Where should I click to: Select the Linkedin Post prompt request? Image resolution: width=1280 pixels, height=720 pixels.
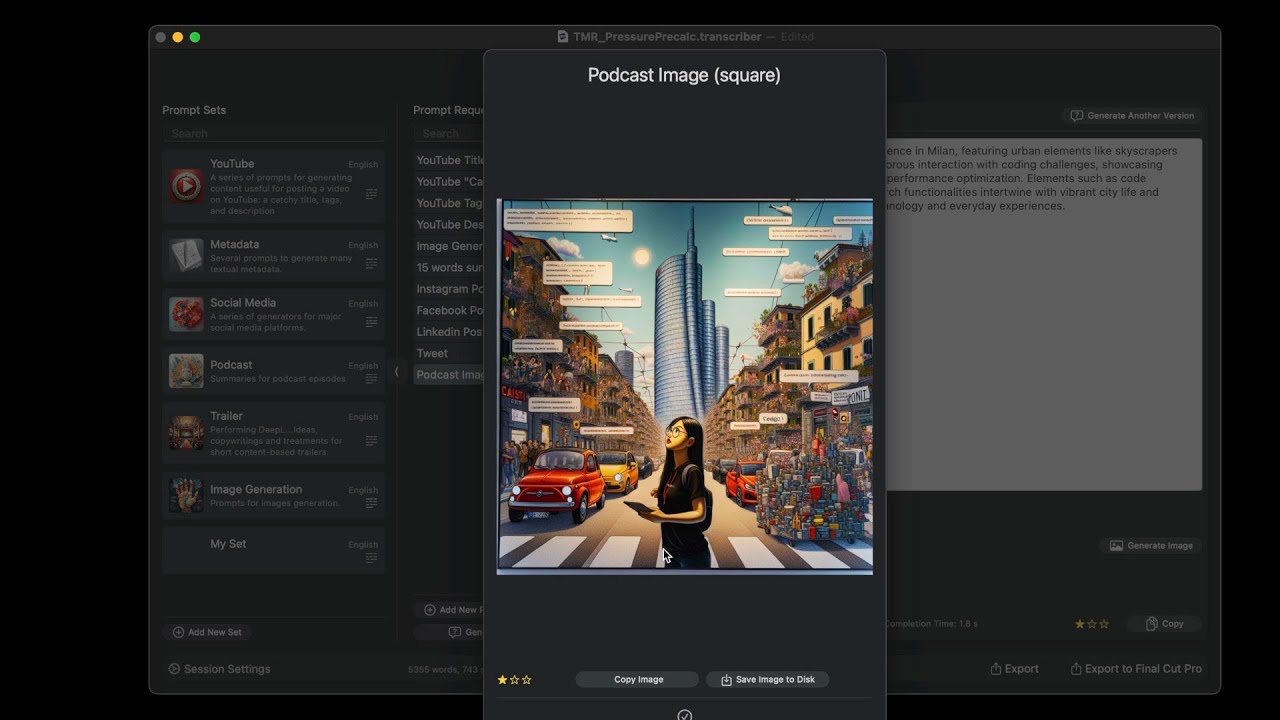click(449, 332)
